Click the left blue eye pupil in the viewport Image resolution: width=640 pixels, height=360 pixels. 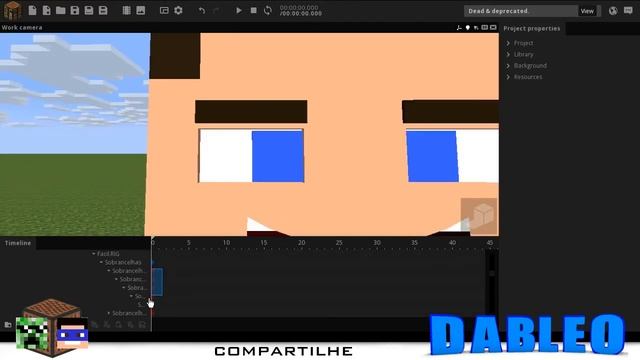(278, 156)
